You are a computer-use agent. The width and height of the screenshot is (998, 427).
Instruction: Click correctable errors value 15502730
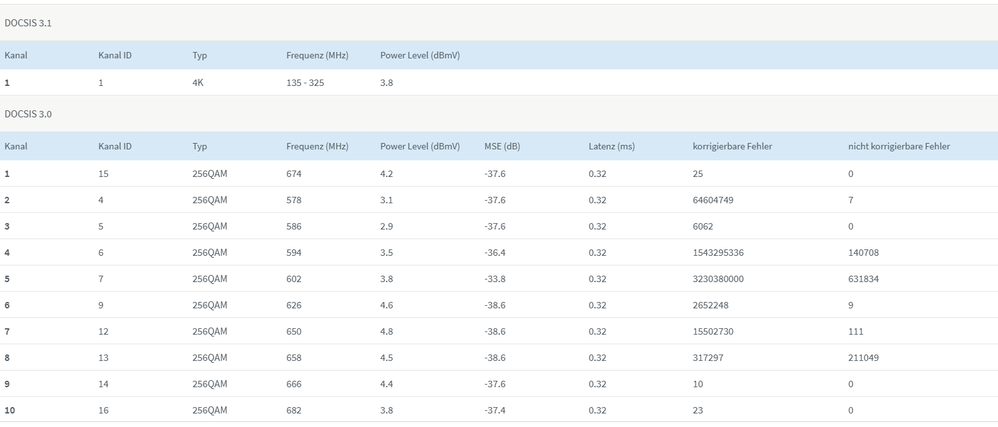click(713, 332)
